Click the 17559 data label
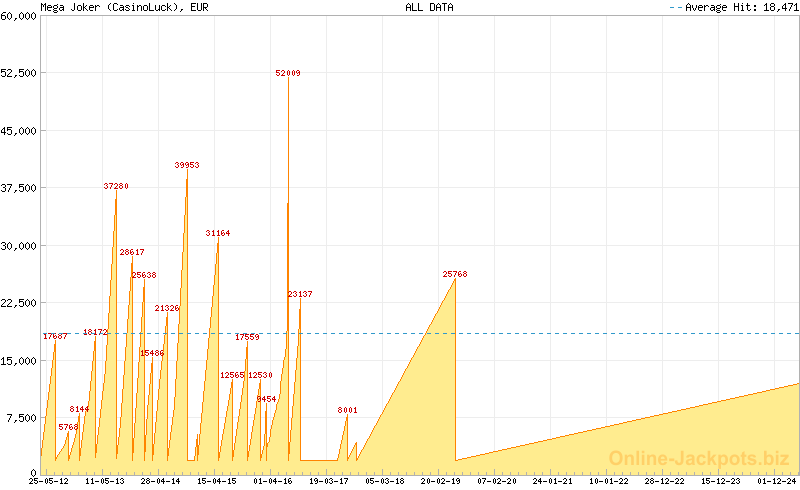Viewport: 800px width, 490px height. [247, 336]
